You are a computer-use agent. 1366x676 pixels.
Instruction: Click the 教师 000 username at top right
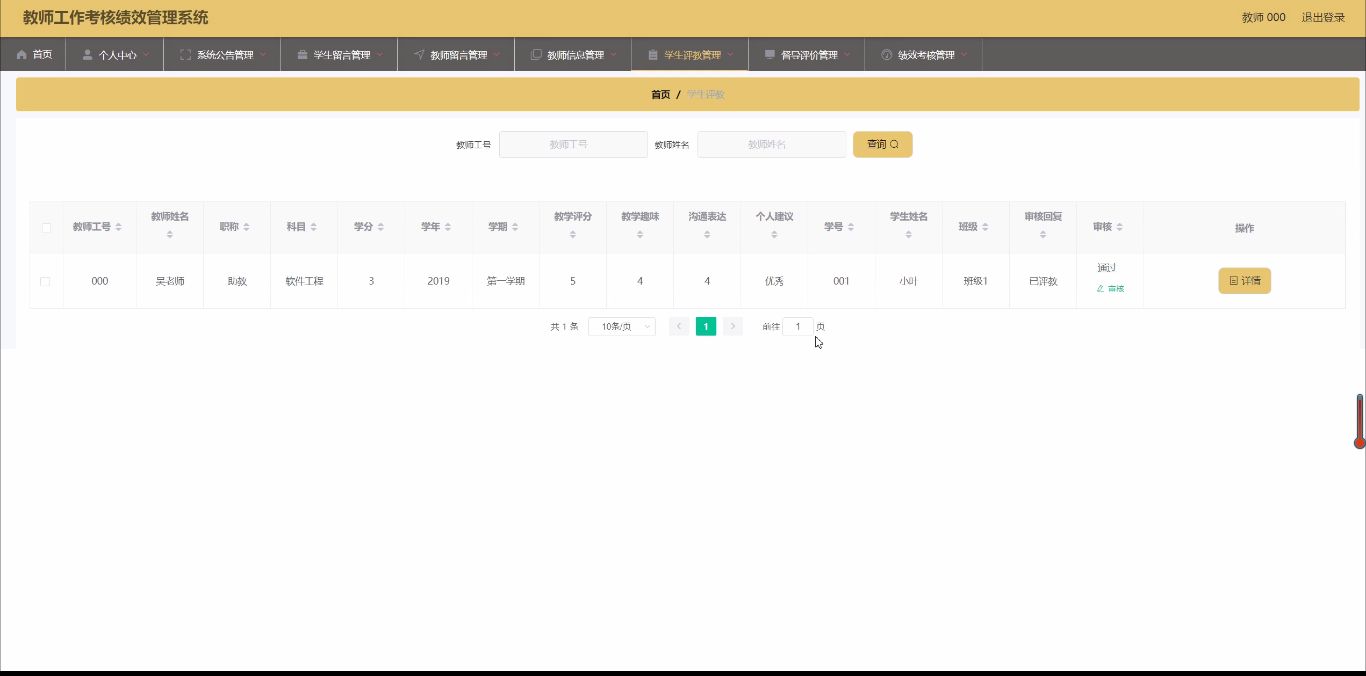tap(1263, 18)
